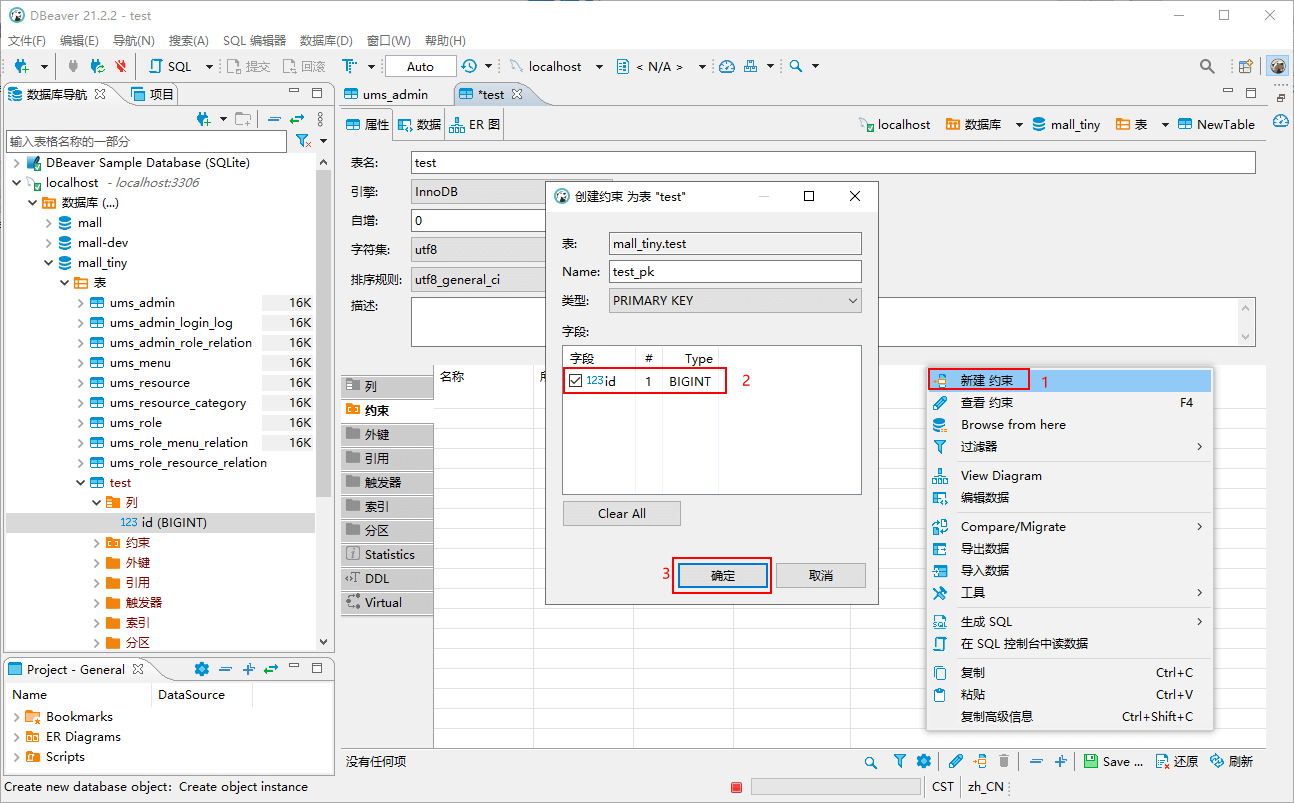The height and width of the screenshot is (803, 1294).
Task: Click the magnifier search icon in main toolbar
Action: [796, 66]
